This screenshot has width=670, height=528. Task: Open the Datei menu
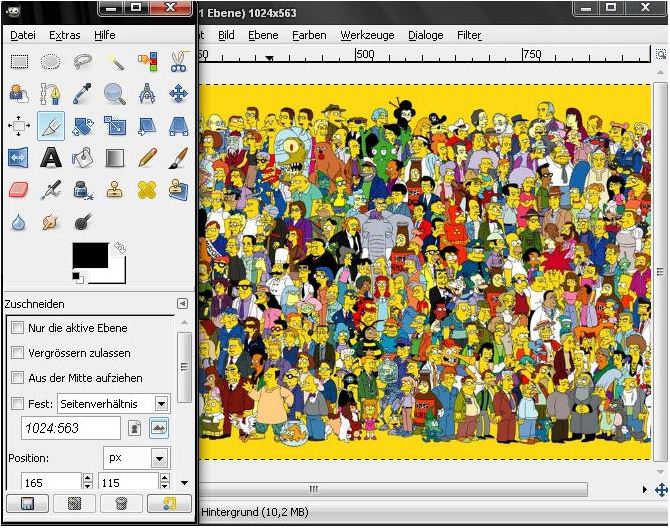[x=23, y=35]
